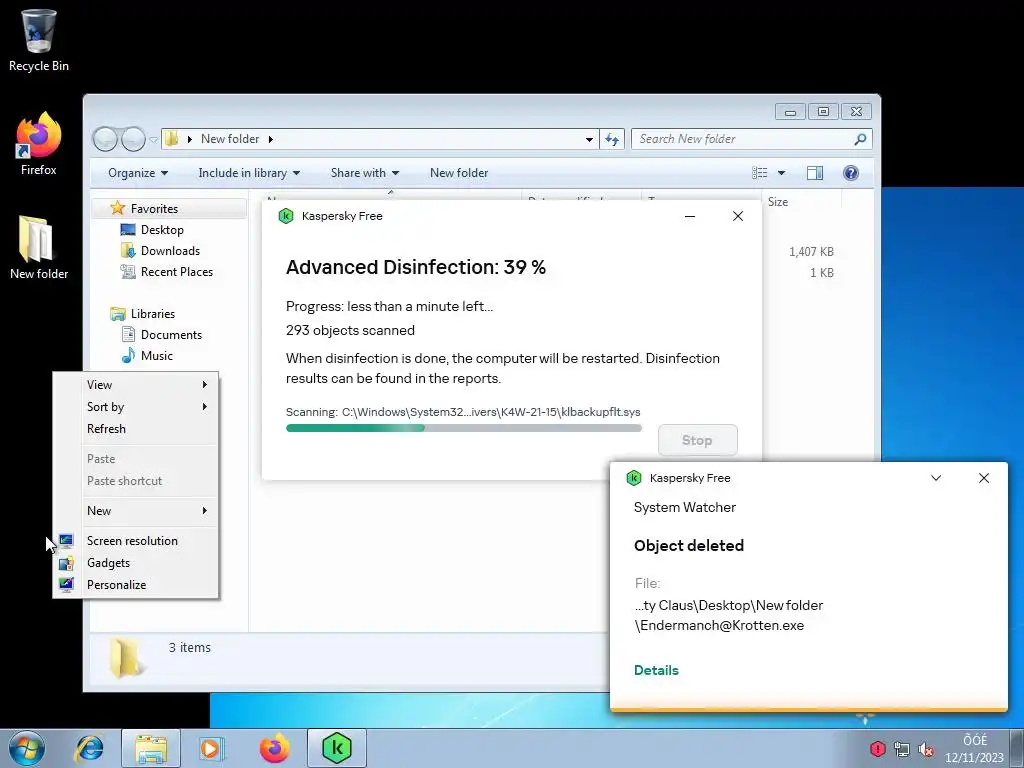Select Recent Places in navigation pane

click(176, 272)
